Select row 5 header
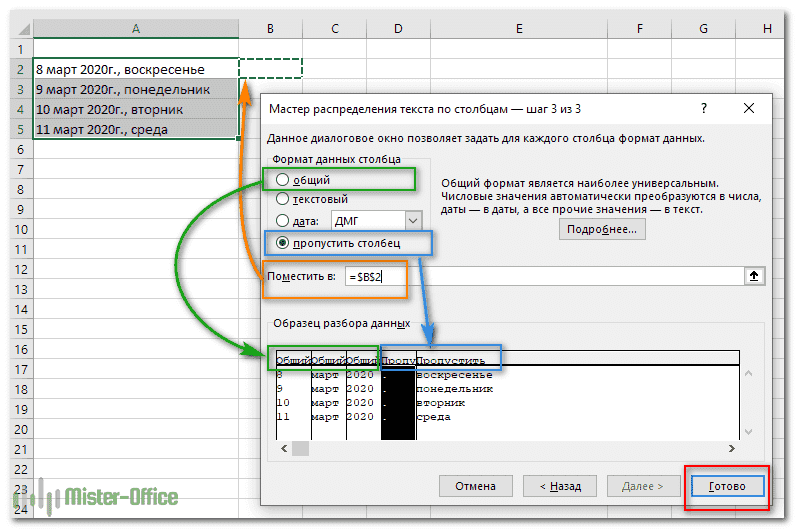 [16, 129]
